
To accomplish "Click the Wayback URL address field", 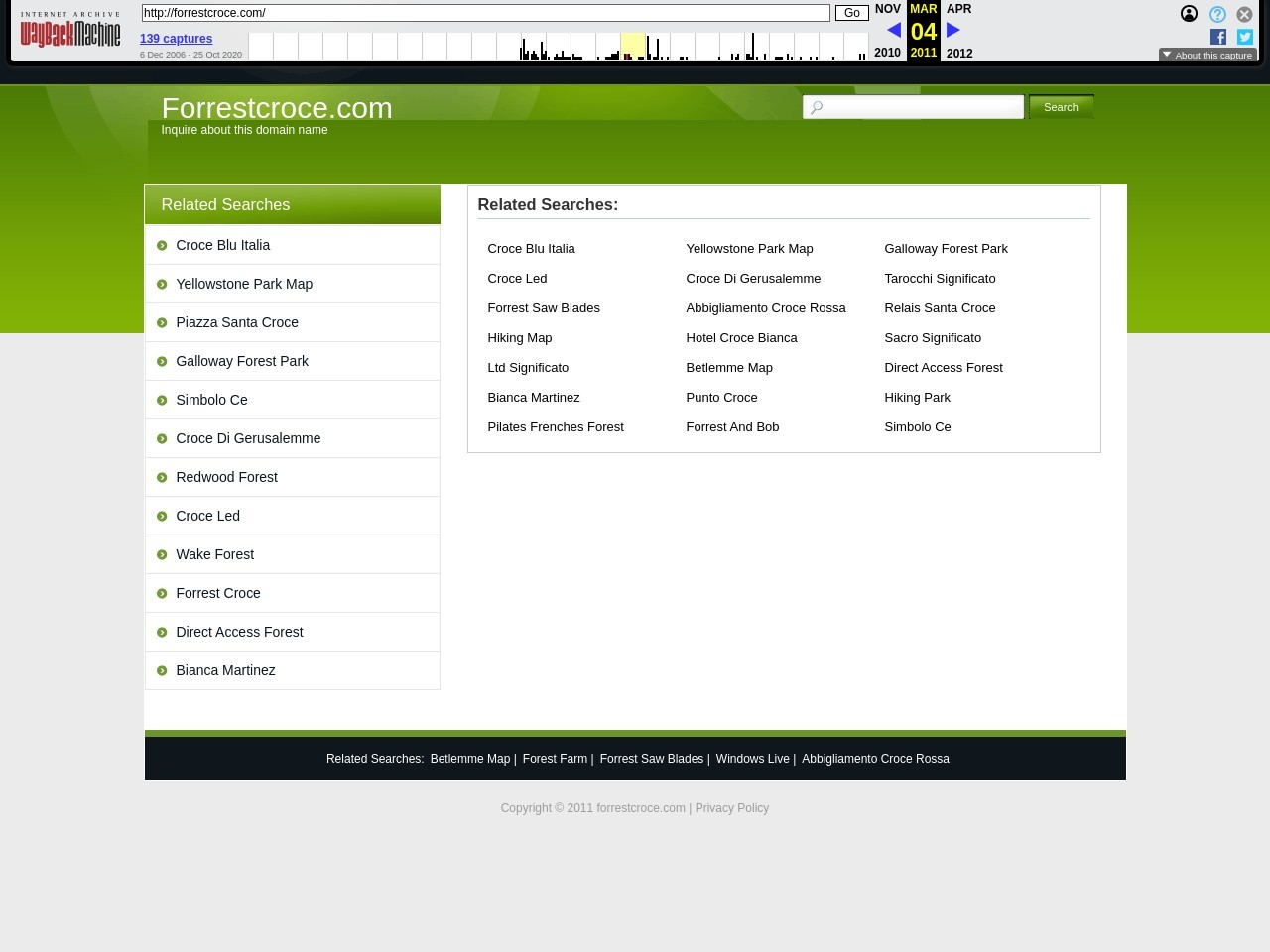I will coord(485,13).
